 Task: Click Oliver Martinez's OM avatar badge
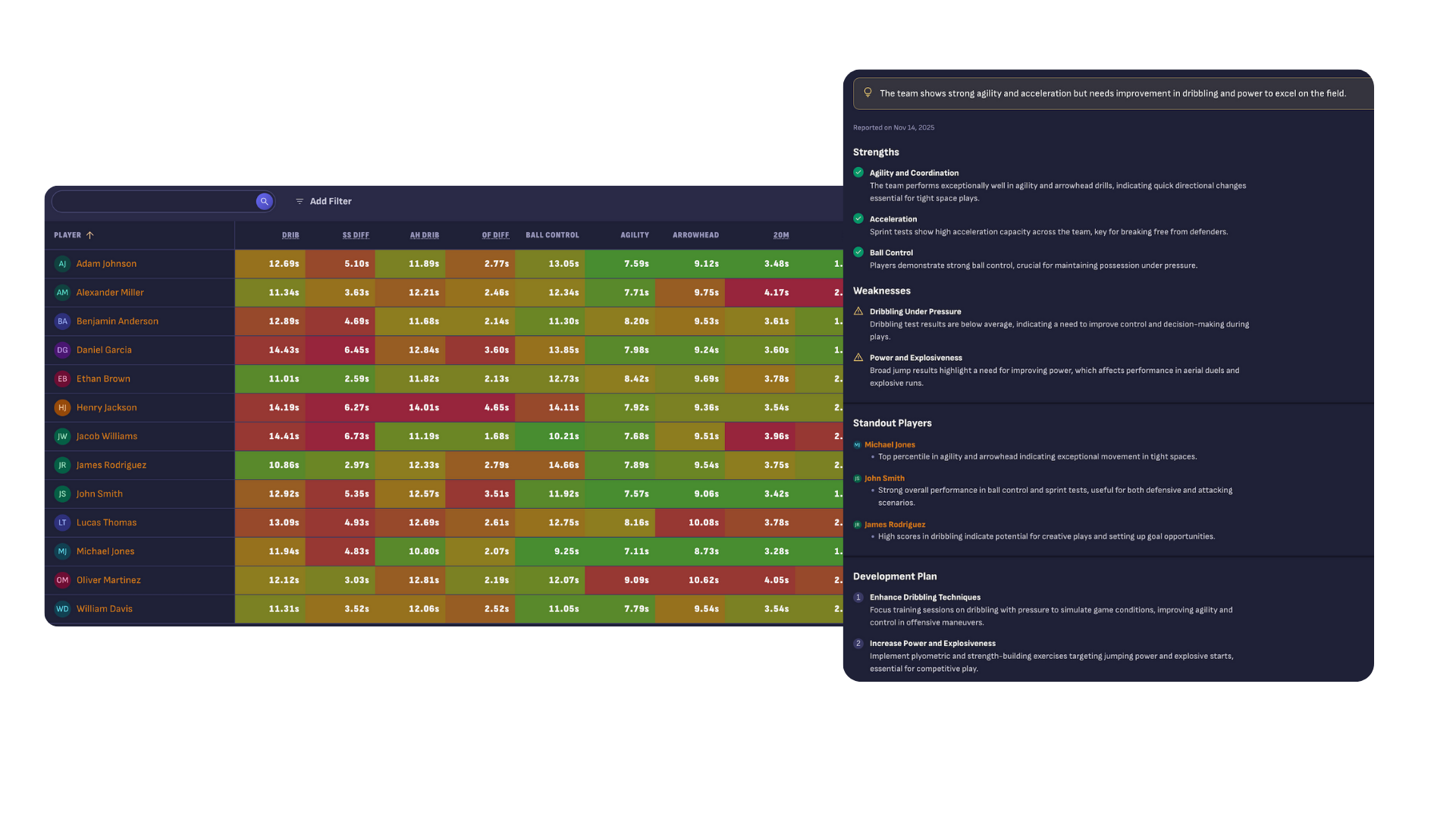(62, 580)
